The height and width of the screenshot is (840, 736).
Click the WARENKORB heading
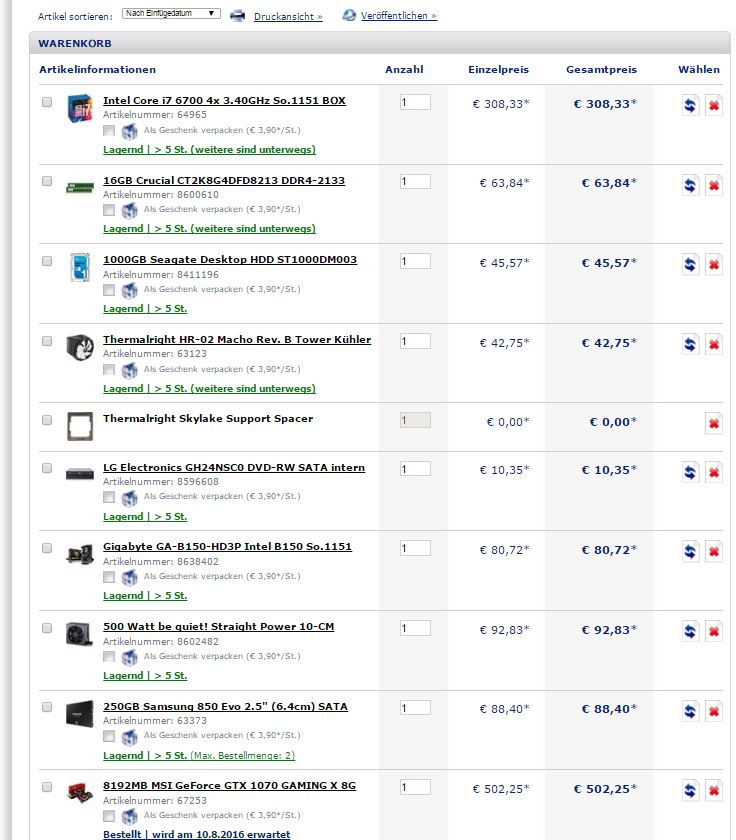tap(75, 43)
